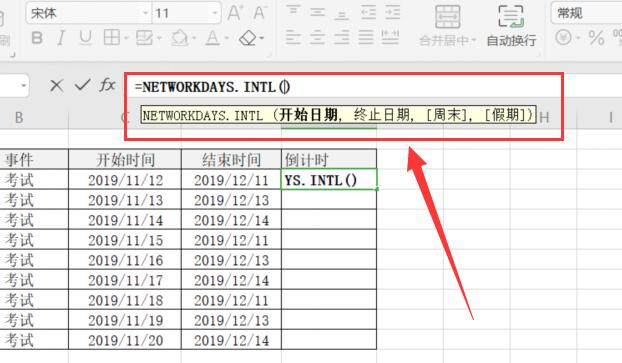This screenshot has width=622, height=363.
Task: Align text right
Action: pyautogui.click(x=342, y=37)
